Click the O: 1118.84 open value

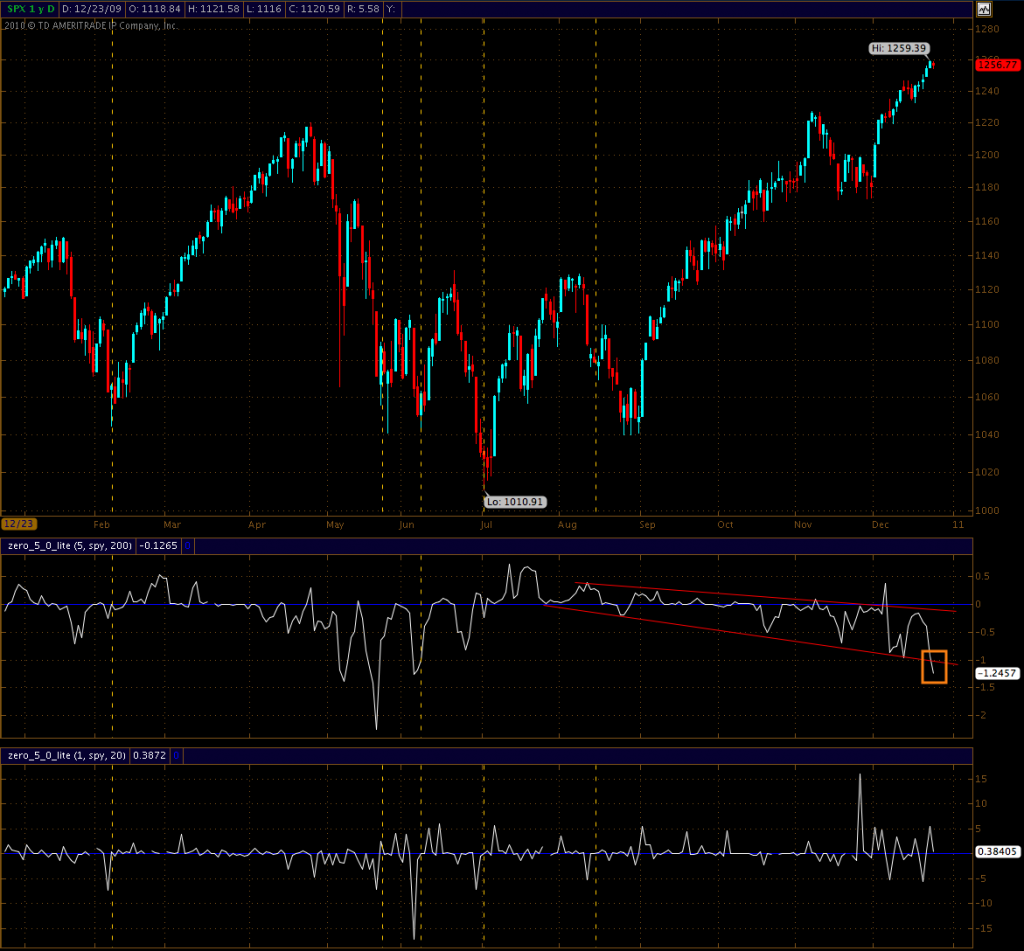tap(155, 9)
